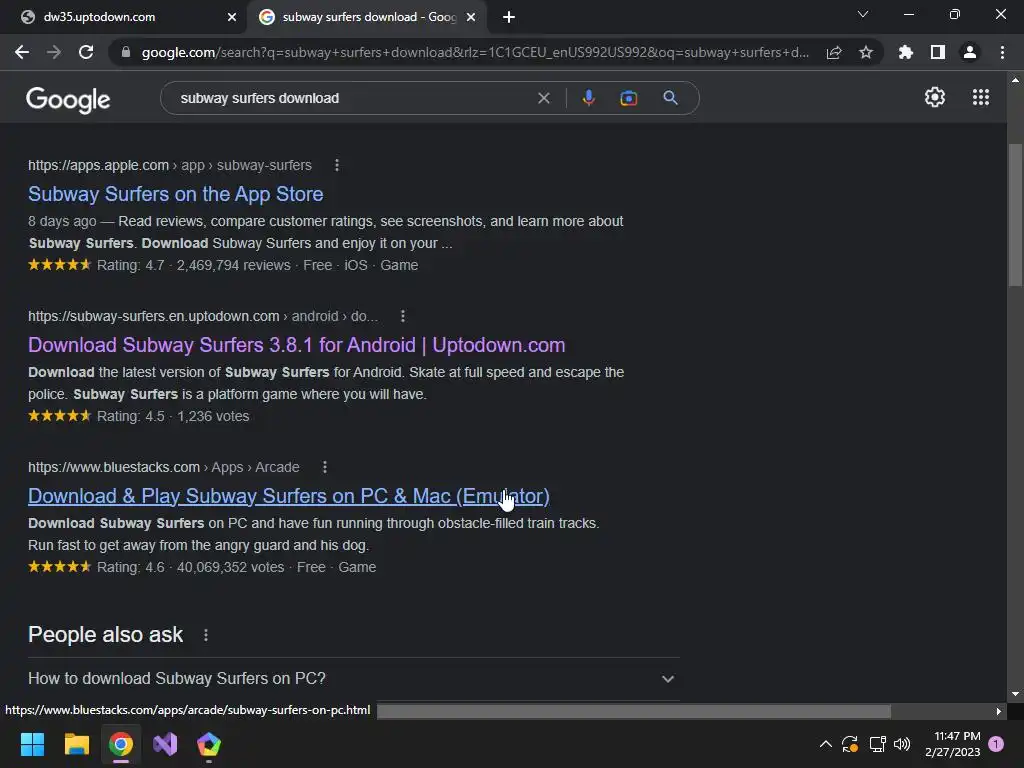Open Download & Play Subway Surfers on PC link
The height and width of the screenshot is (768, 1024).
point(289,496)
